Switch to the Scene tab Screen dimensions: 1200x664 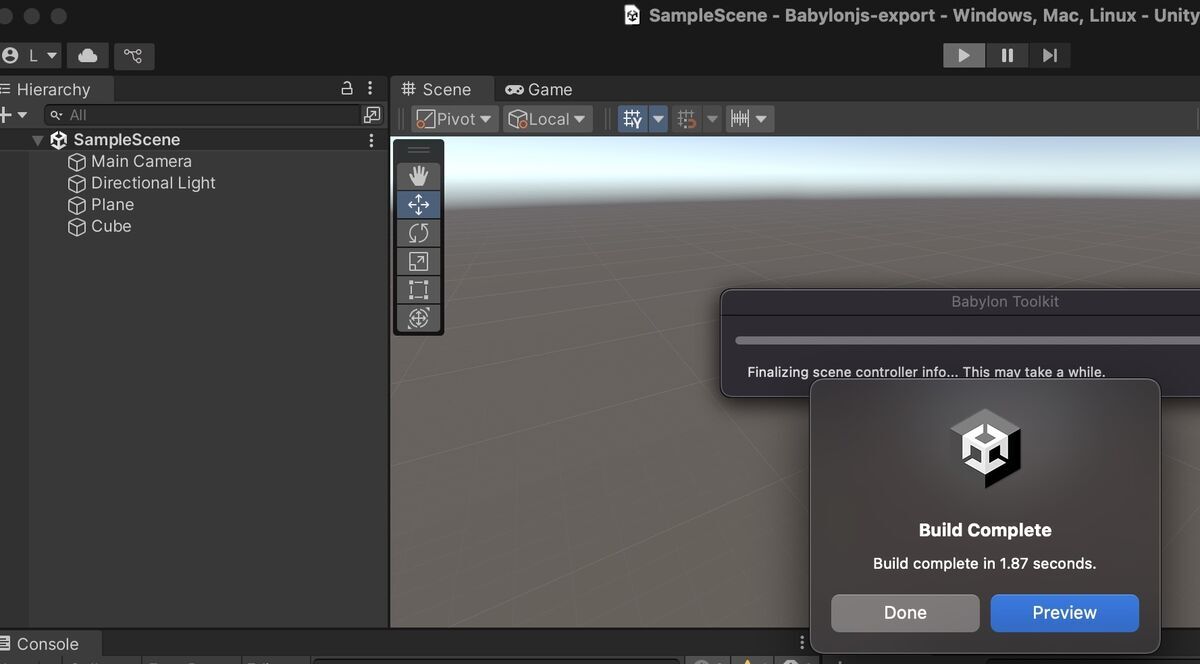click(437, 89)
